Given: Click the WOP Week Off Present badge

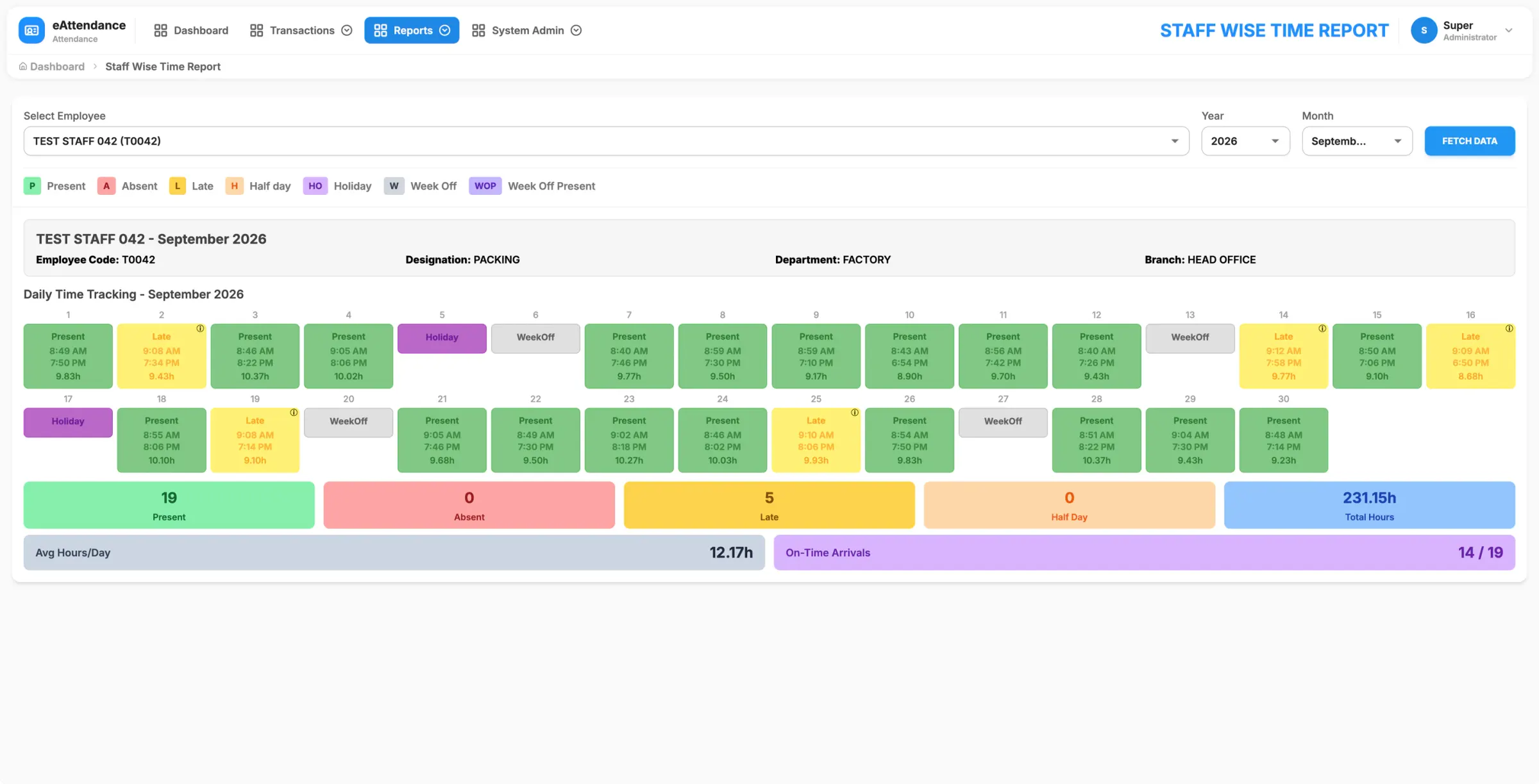Looking at the screenshot, I should [x=485, y=186].
